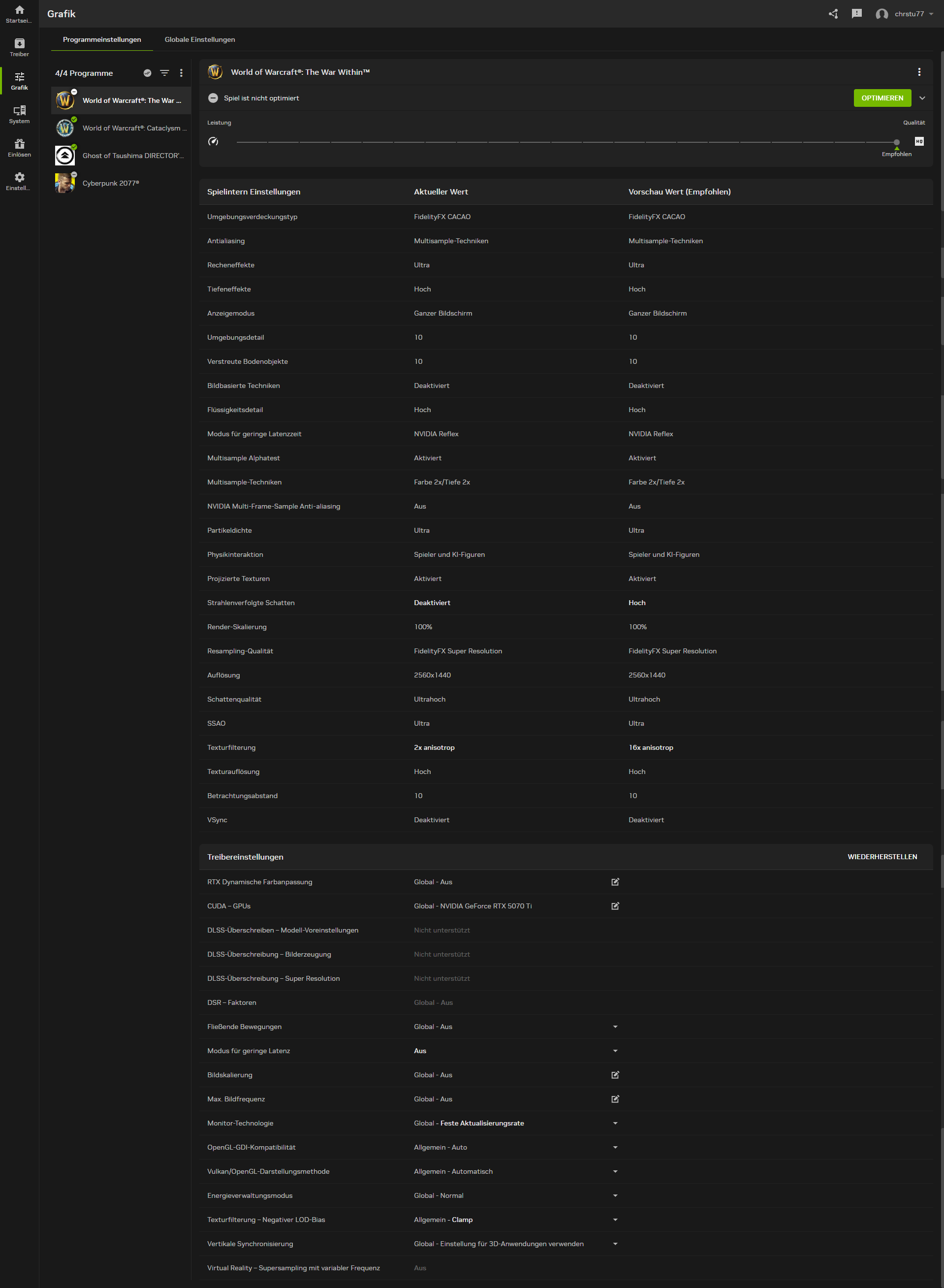Image resolution: width=944 pixels, height=1288 pixels.
Task: Select Cyberpunk 2077 in the programs list
Action: (121, 183)
